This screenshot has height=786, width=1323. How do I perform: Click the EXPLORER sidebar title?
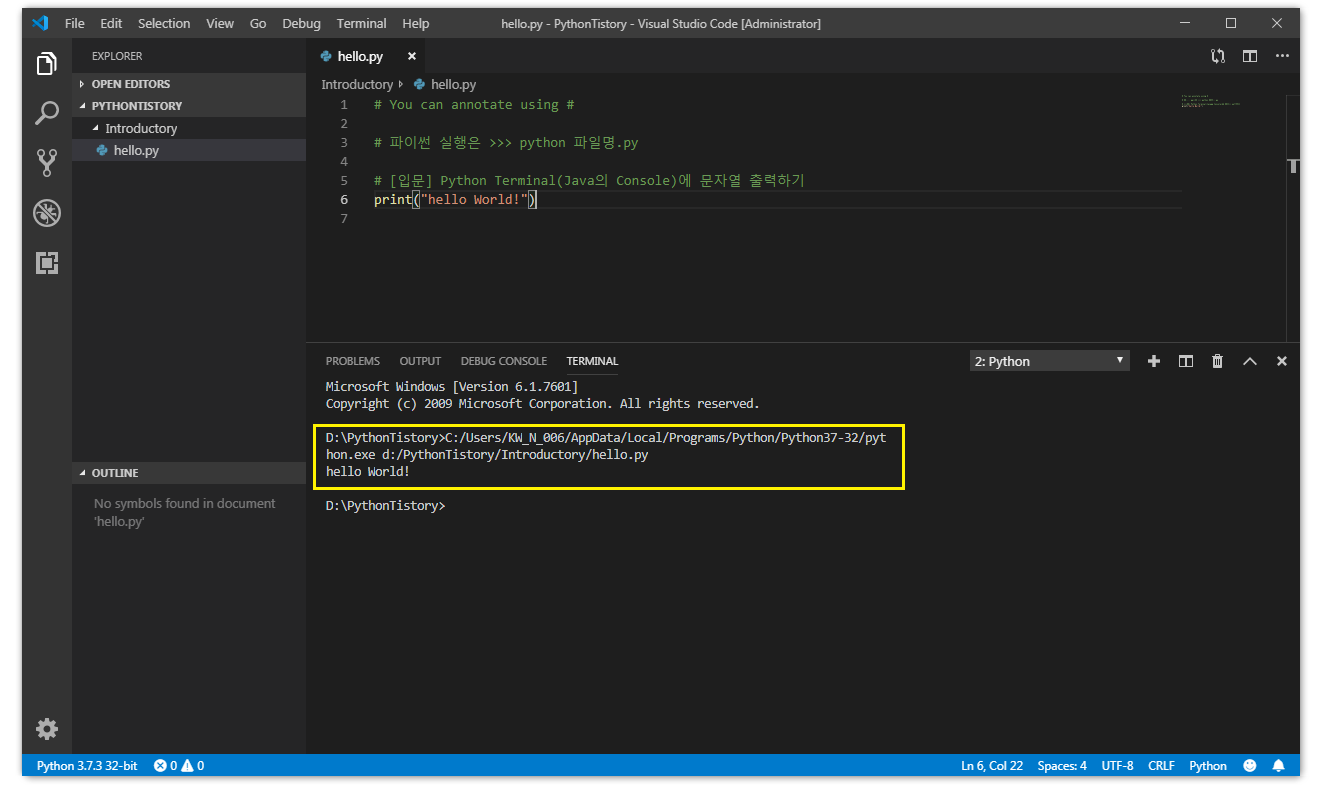coord(117,56)
